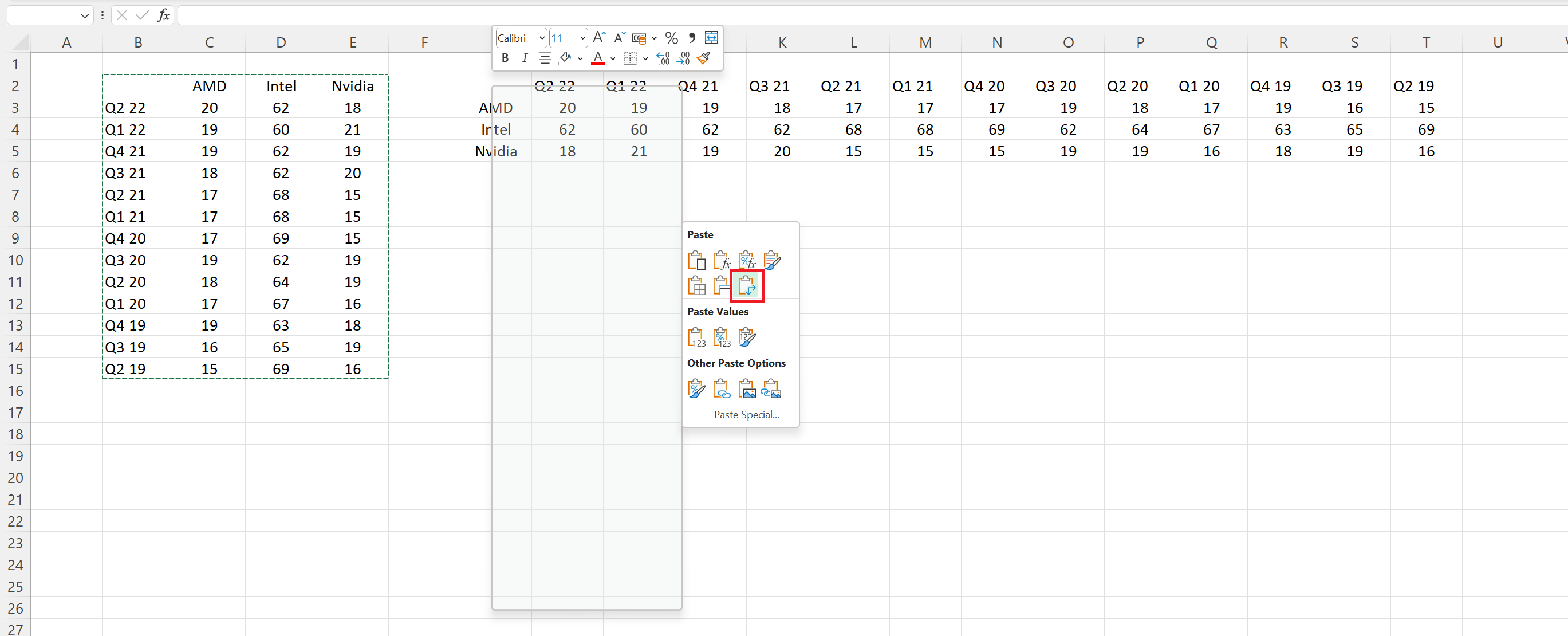Toggle Bold in mini toolbar

(505, 58)
